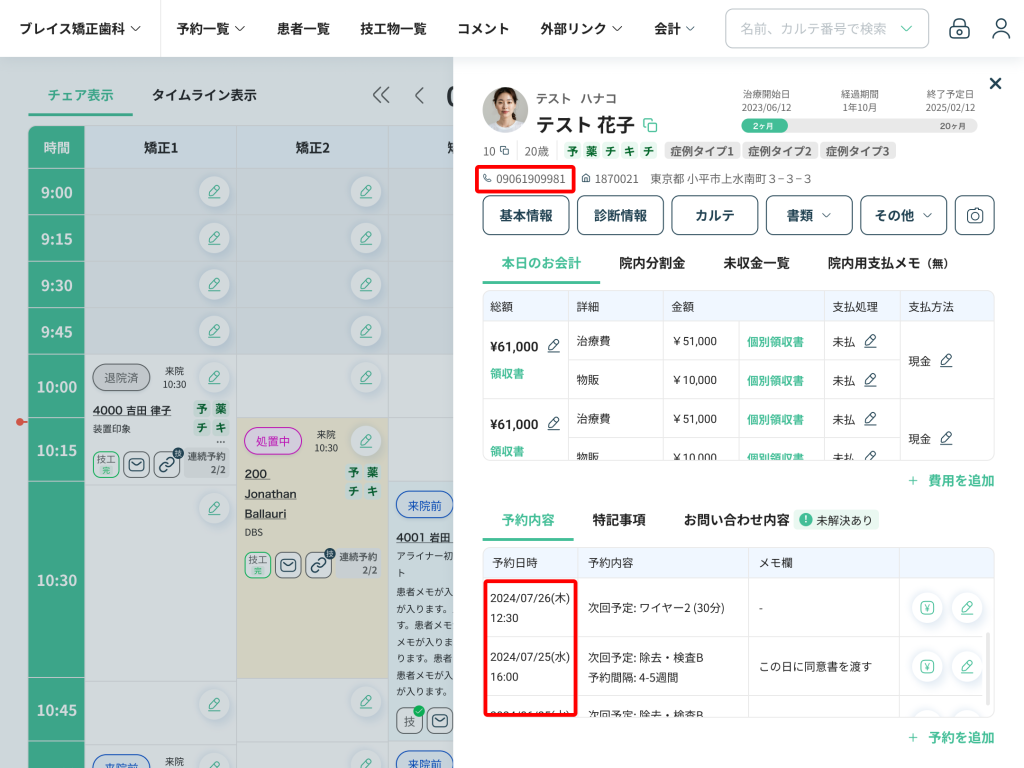Edit the 2024/07/25 appointment entry
The width and height of the screenshot is (1024, 768).
(966, 666)
